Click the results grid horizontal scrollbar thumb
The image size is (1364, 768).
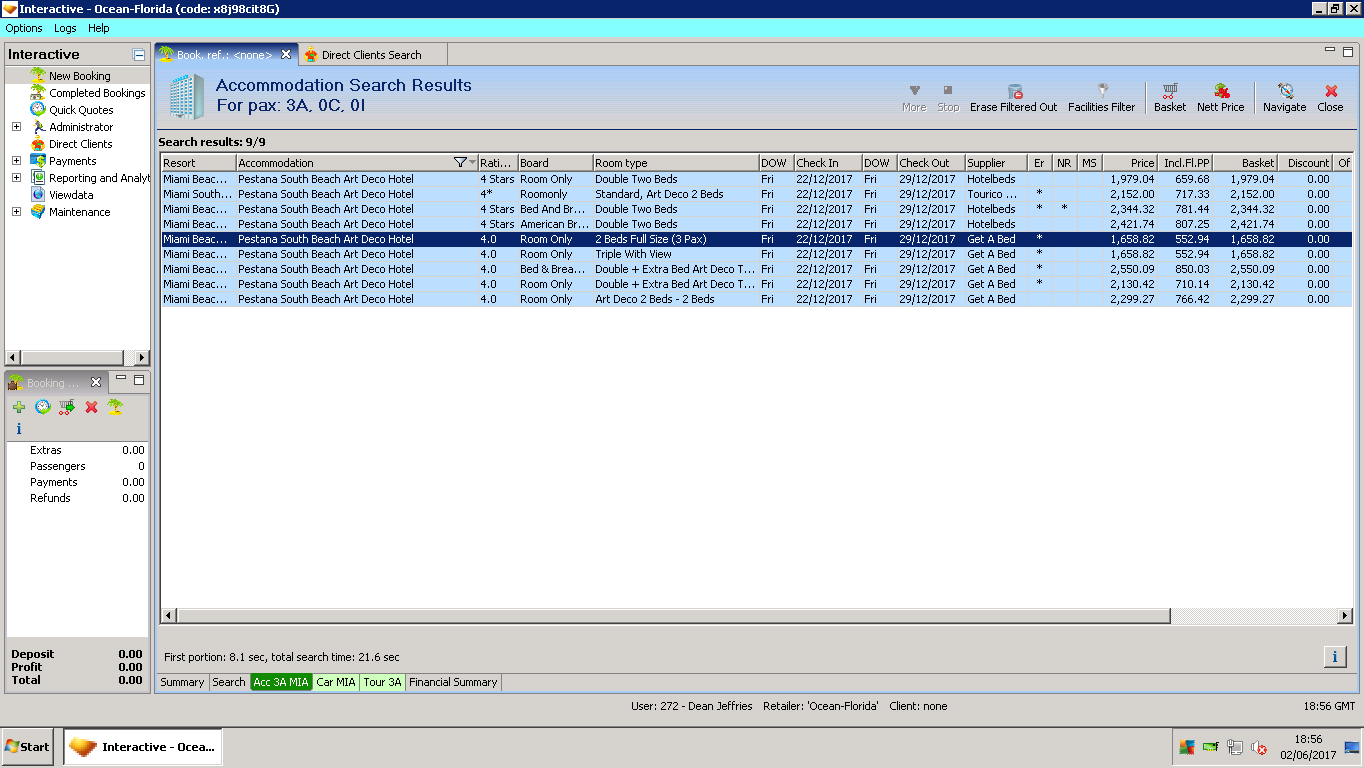tap(673, 616)
